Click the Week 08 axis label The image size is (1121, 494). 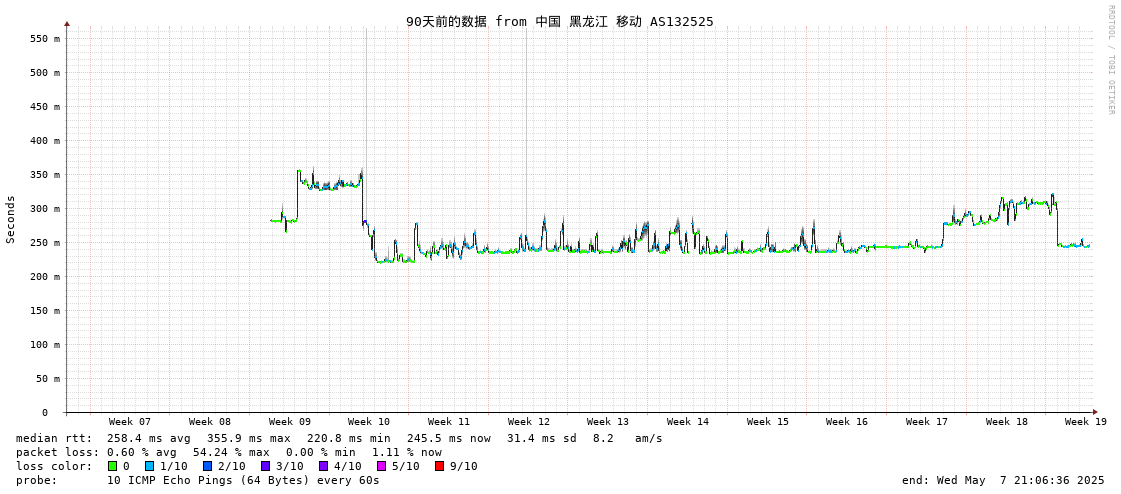(x=209, y=422)
